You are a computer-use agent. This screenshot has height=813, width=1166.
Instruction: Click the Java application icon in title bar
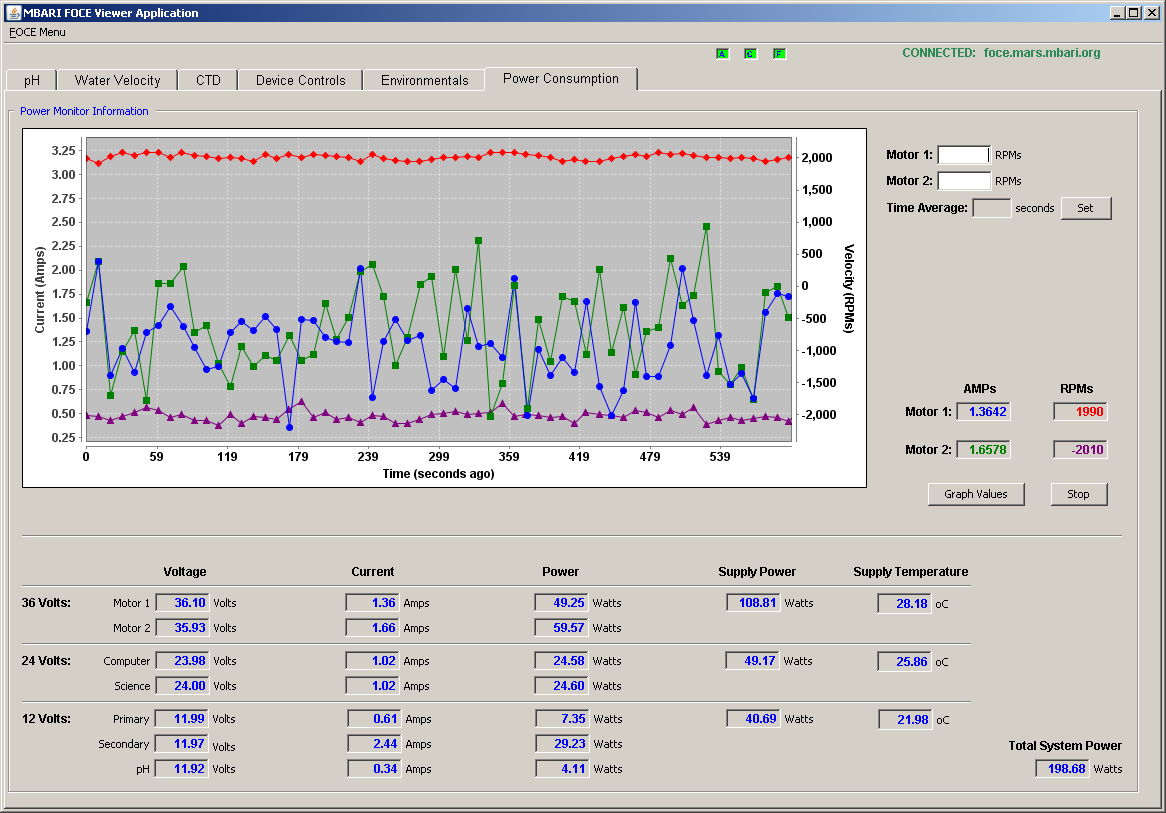point(13,12)
